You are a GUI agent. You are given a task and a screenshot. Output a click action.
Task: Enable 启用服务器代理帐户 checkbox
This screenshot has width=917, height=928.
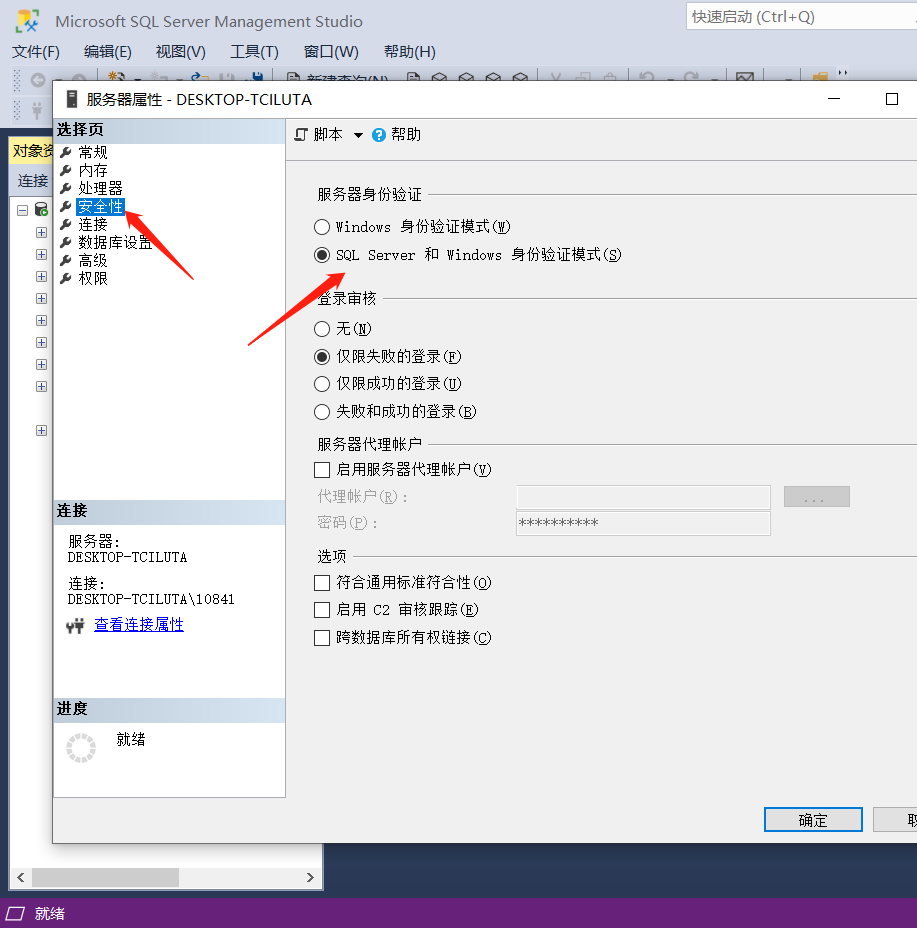322,469
